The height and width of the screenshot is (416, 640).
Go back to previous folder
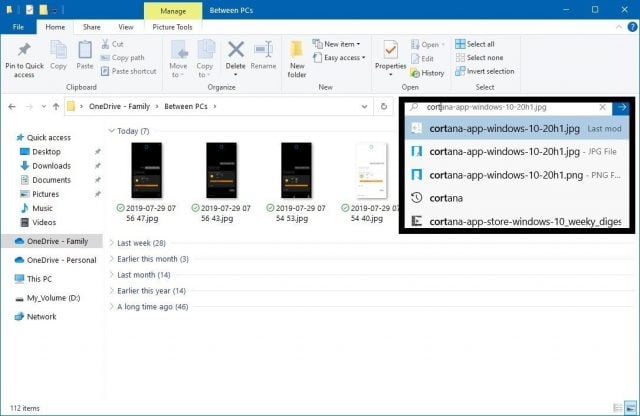point(12,107)
